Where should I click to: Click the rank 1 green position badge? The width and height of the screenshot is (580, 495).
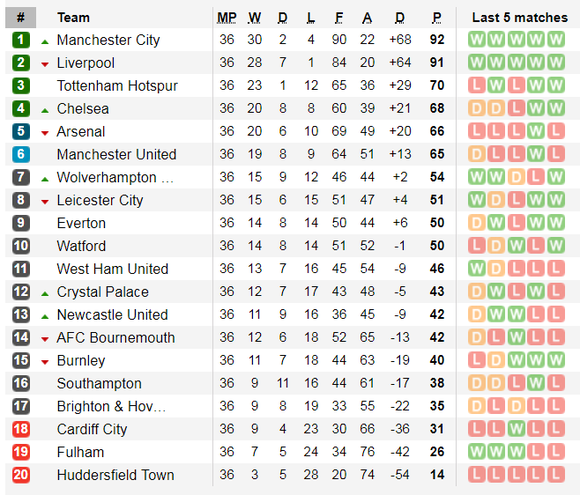(x=21, y=40)
